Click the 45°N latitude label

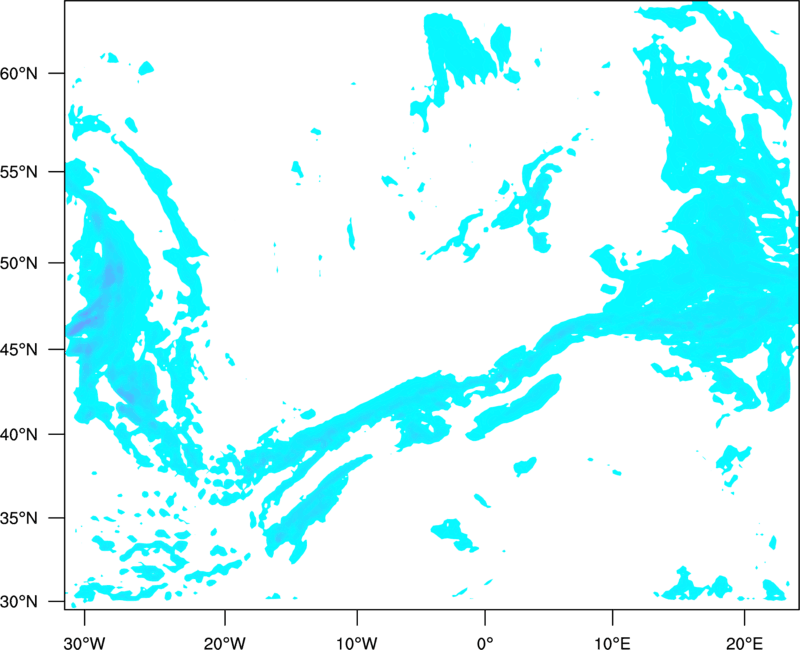pyautogui.click(x=19, y=349)
